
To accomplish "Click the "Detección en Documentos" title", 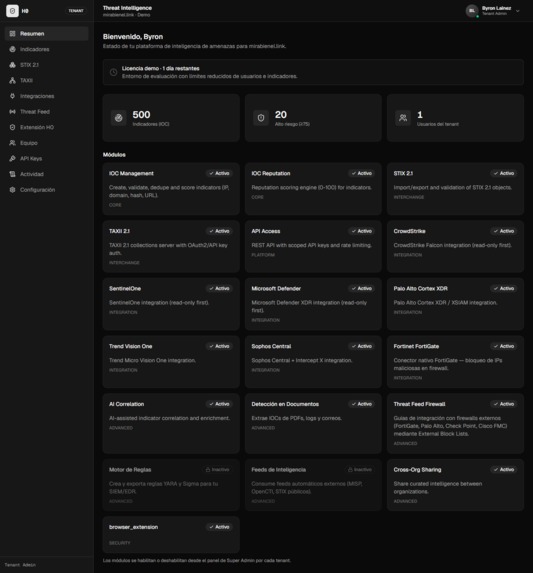I will pyautogui.click(x=285, y=404).
